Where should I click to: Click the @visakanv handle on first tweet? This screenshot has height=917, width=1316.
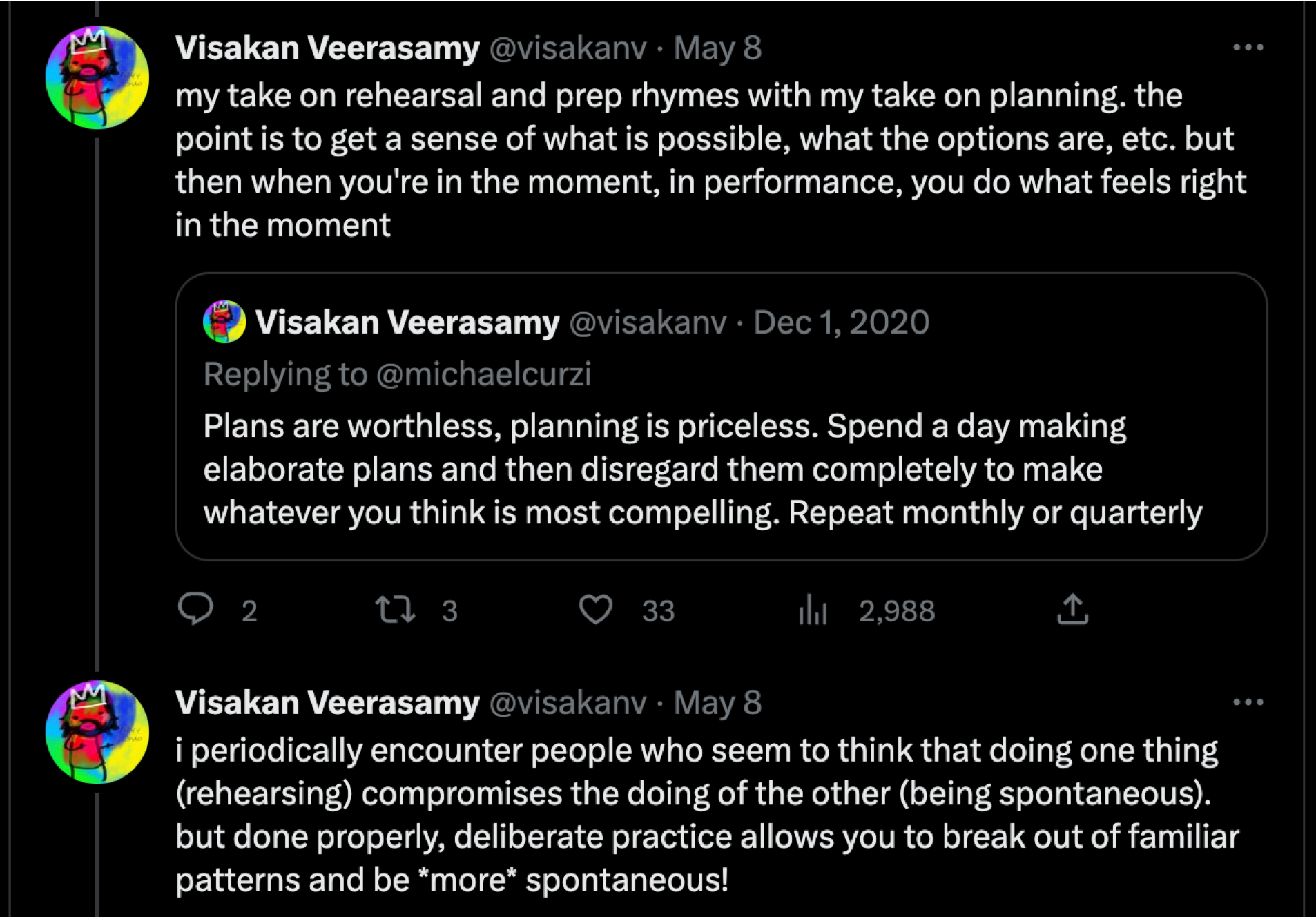point(568,48)
